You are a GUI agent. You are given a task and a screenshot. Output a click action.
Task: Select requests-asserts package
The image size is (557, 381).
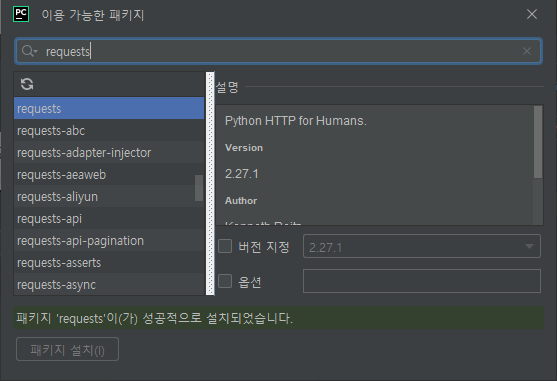click(109, 262)
